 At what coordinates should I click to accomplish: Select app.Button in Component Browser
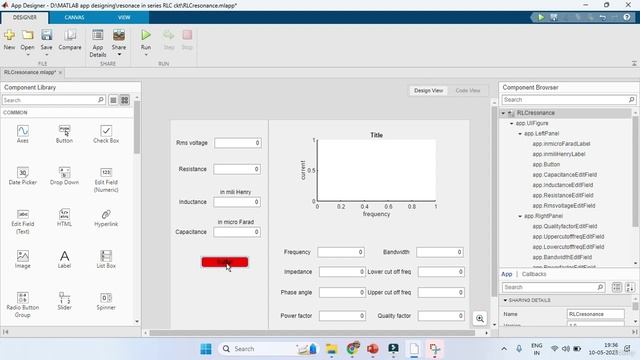click(546, 164)
